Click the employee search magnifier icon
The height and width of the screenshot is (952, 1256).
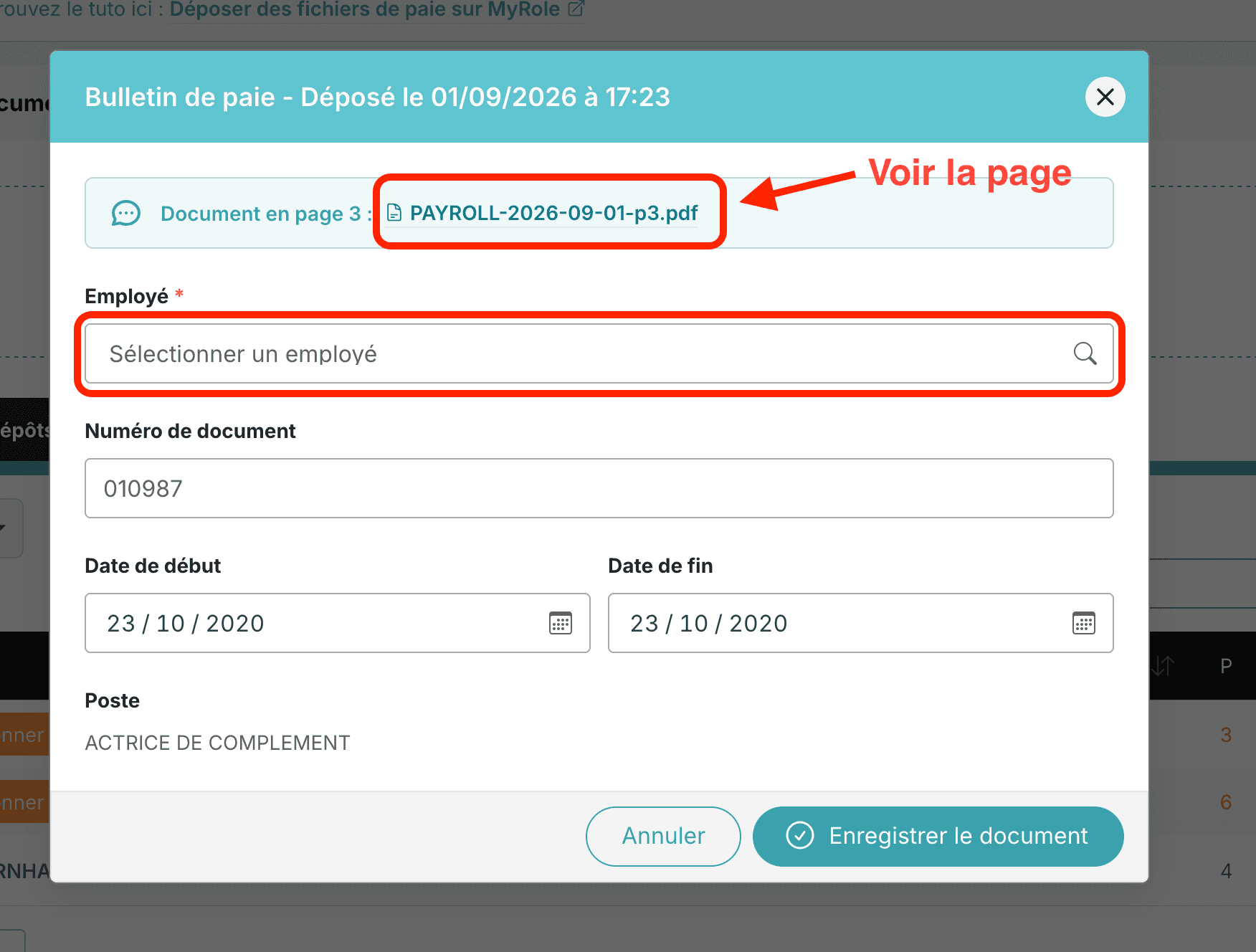tap(1085, 353)
